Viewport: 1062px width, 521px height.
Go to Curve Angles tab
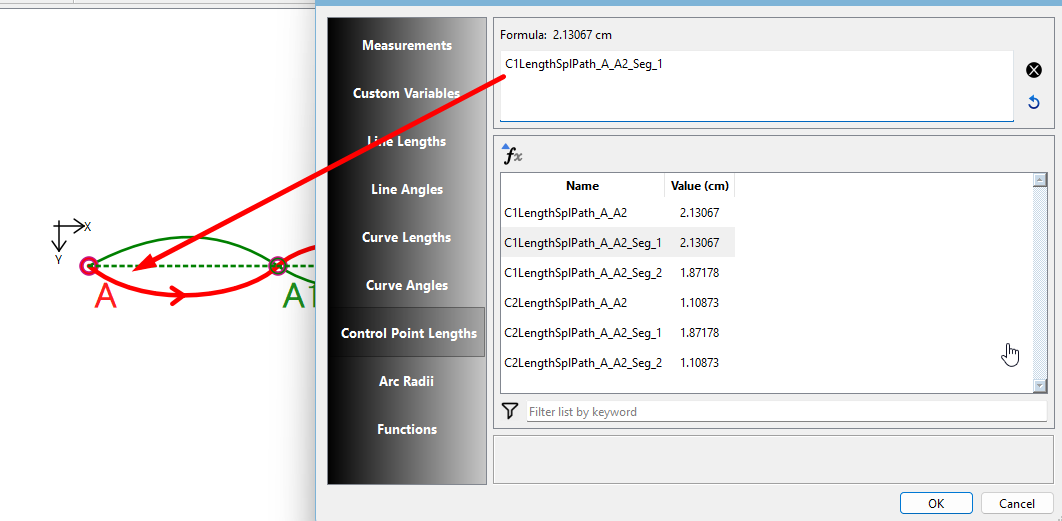click(x=406, y=285)
